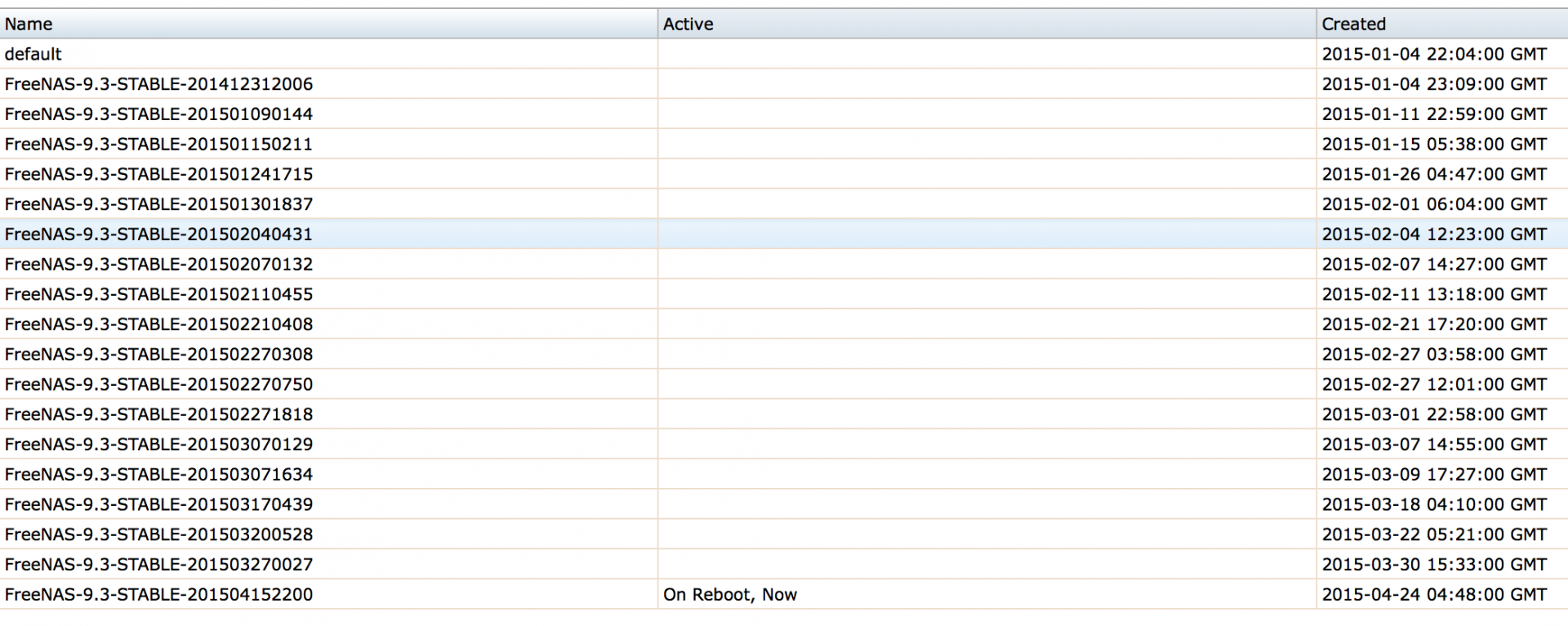Select FreeNAS-9.3-STABLE-201412312006 row
Screen dimensions: 1568x626
point(784,84)
